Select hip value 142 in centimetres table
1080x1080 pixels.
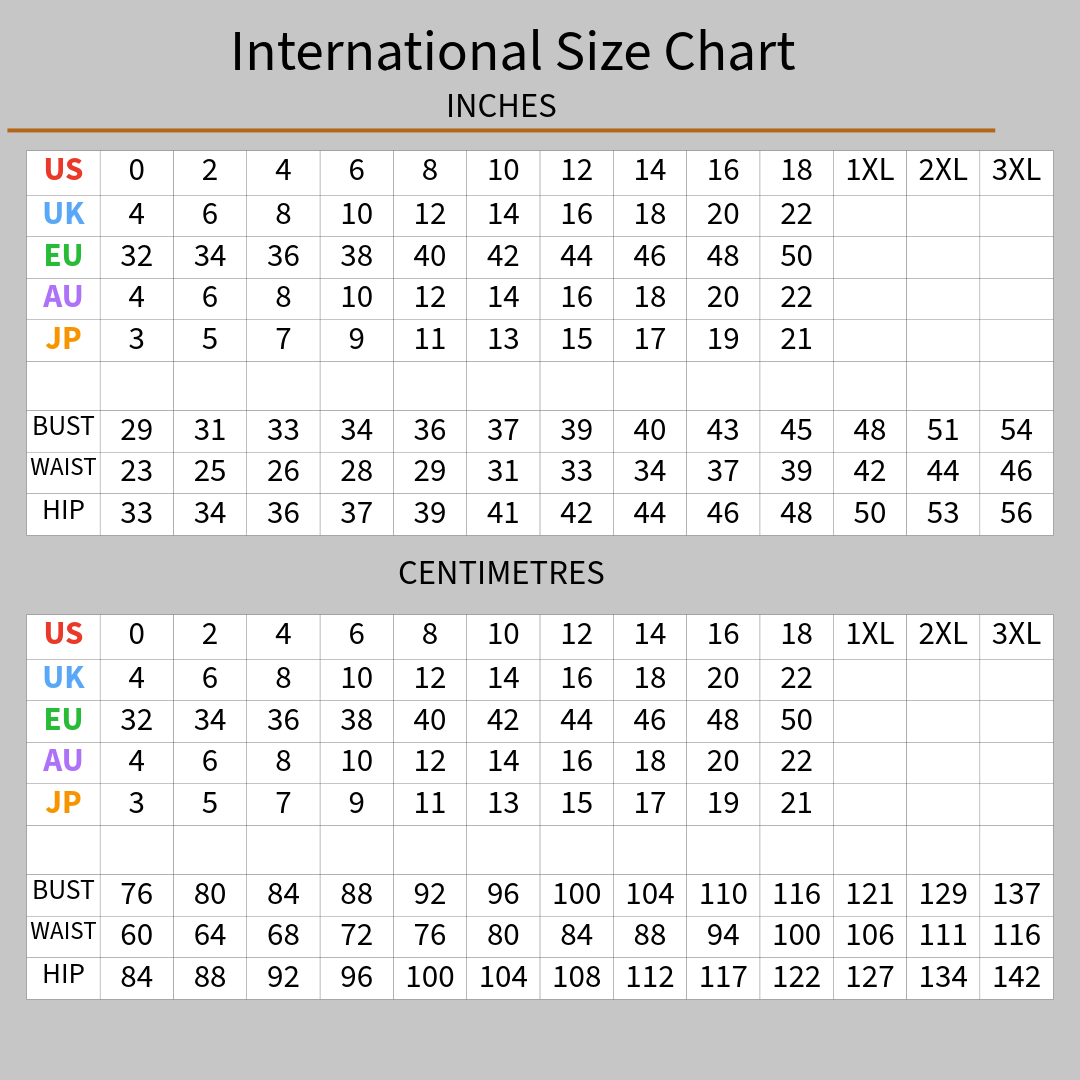(1016, 977)
